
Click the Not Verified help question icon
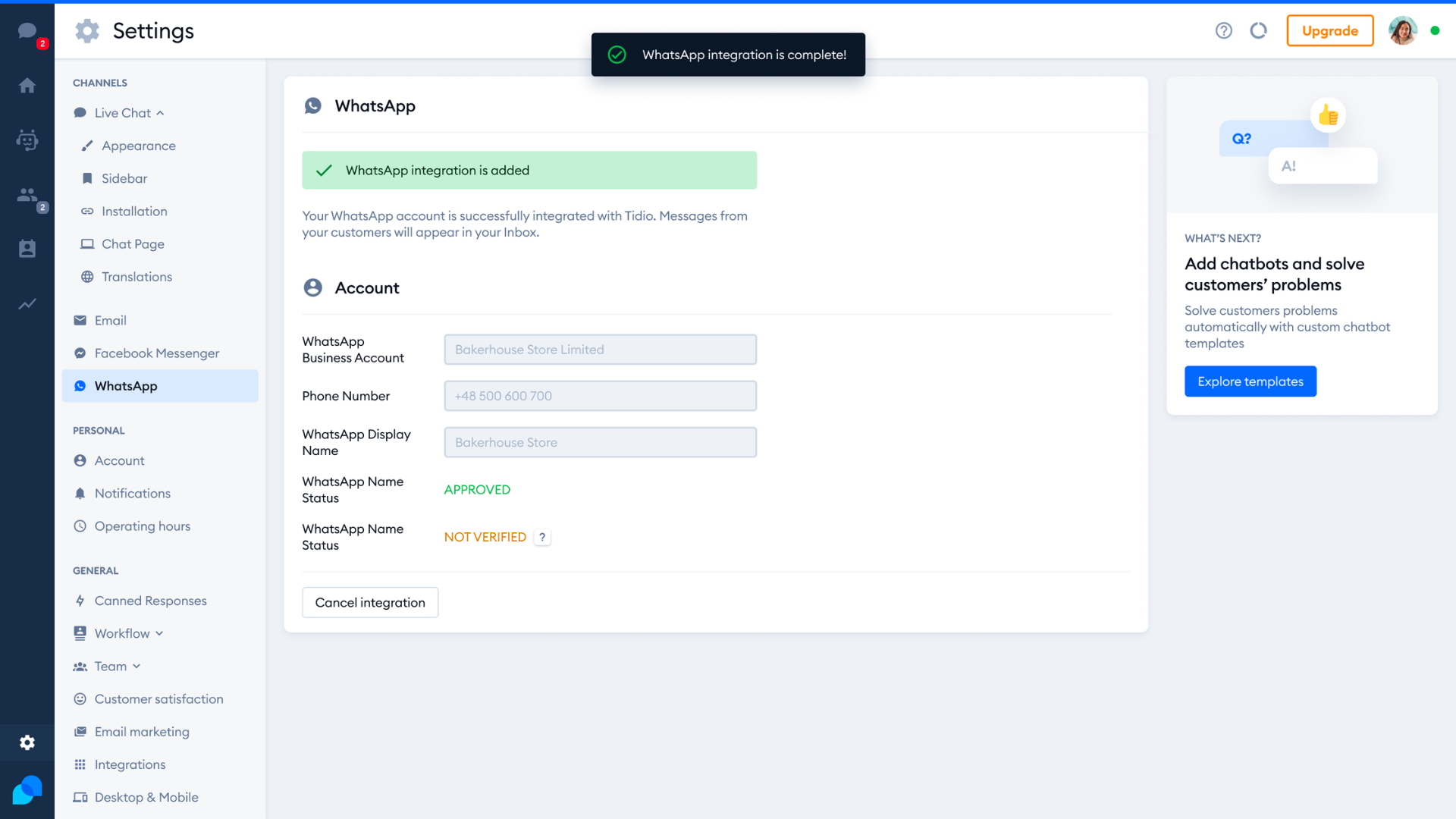(542, 537)
